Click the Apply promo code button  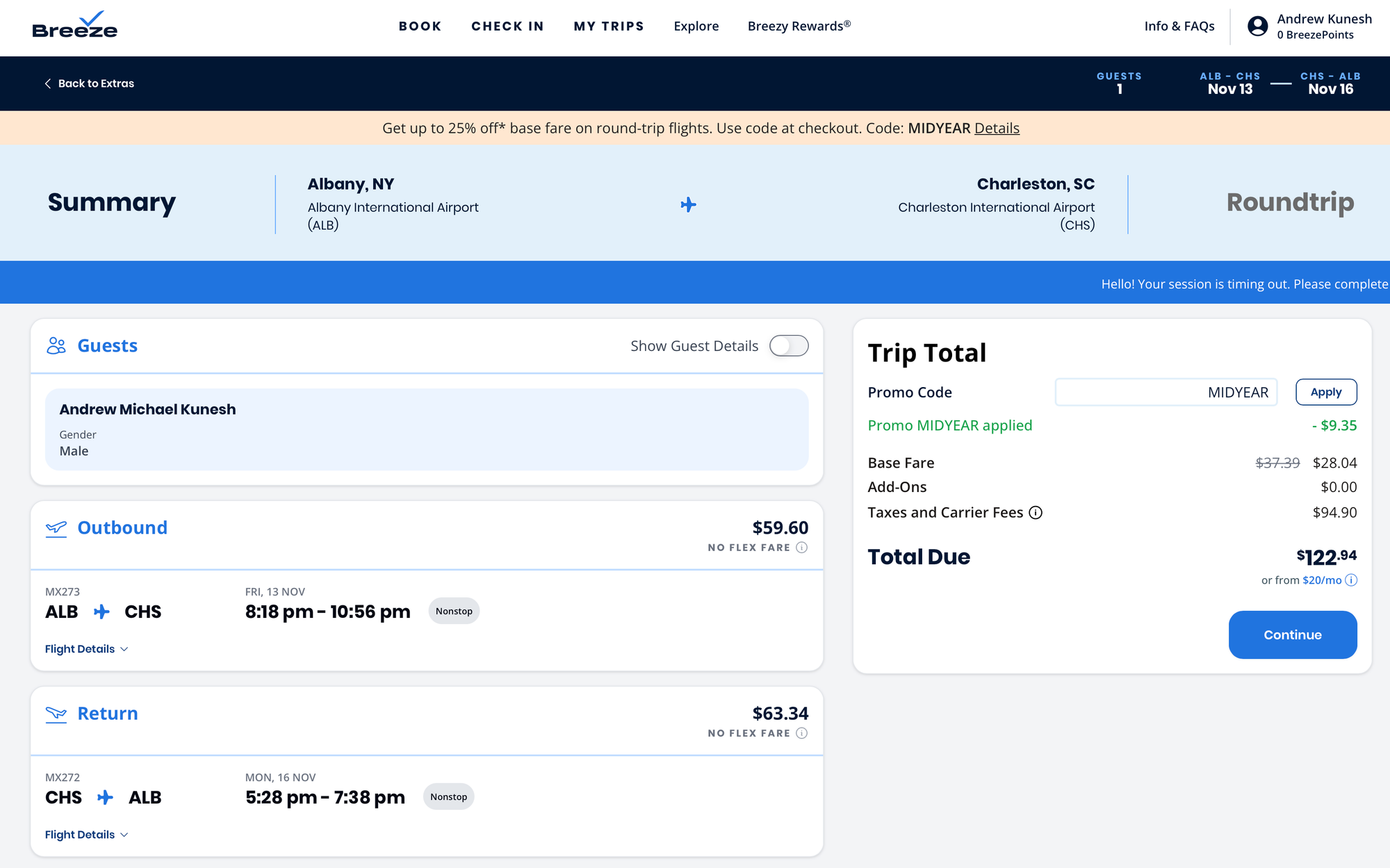(1326, 392)
